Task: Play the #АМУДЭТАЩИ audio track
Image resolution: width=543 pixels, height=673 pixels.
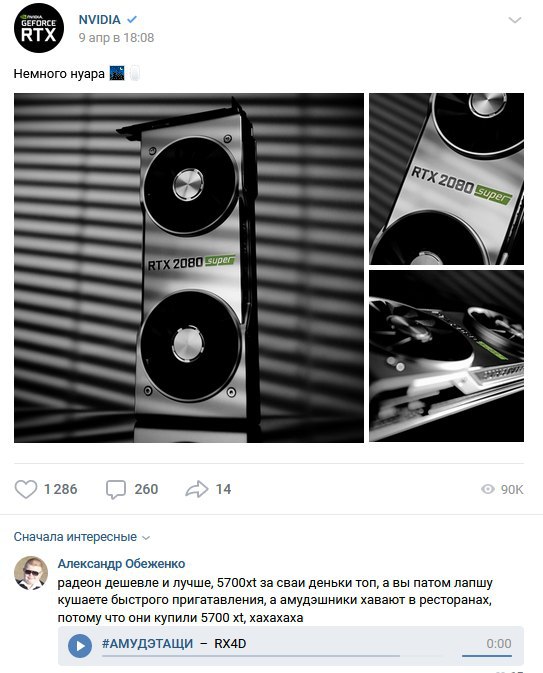Action: (80, 646)
